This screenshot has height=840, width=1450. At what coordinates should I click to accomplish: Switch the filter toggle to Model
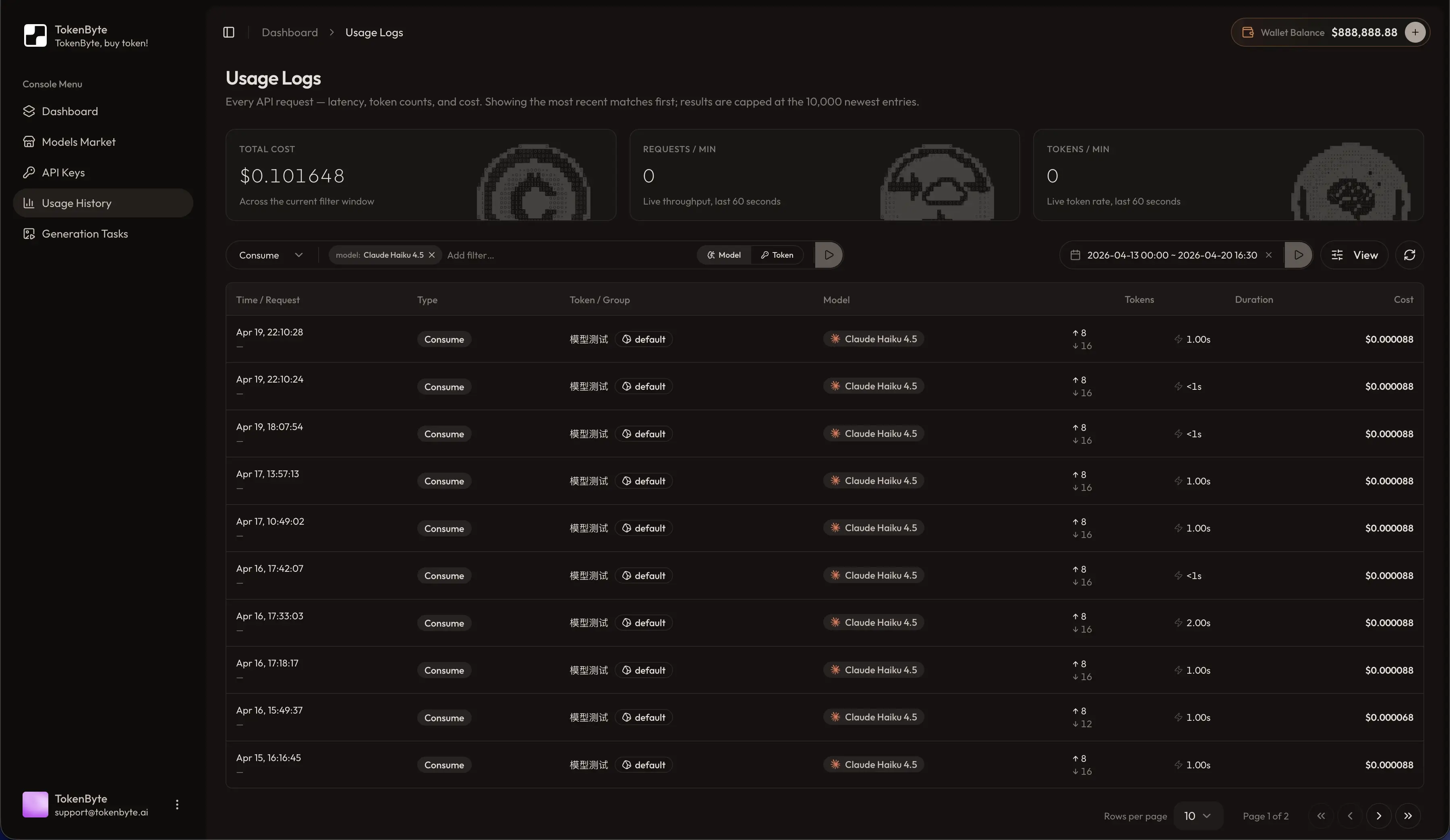point(725,255)
